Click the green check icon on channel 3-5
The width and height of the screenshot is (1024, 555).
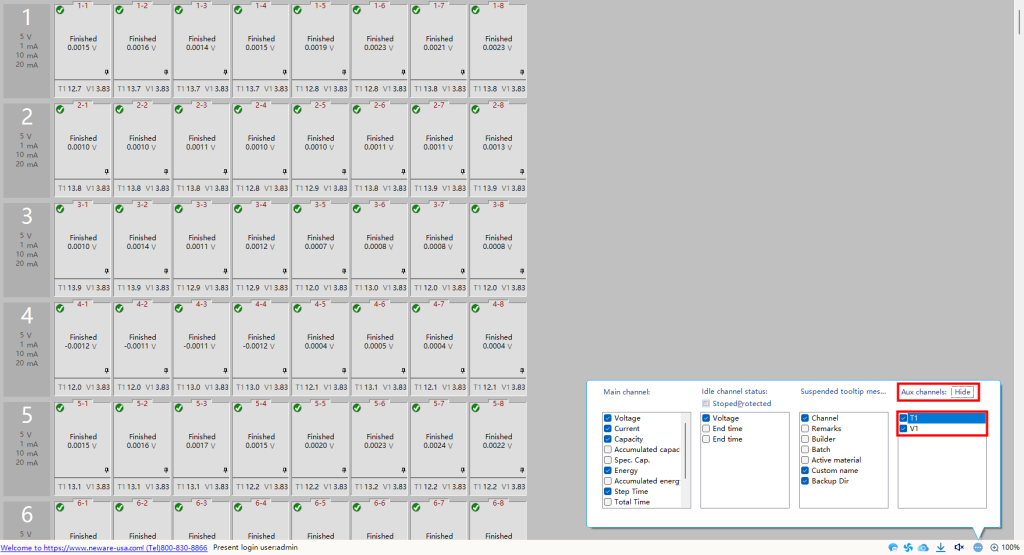coord(297,208)
